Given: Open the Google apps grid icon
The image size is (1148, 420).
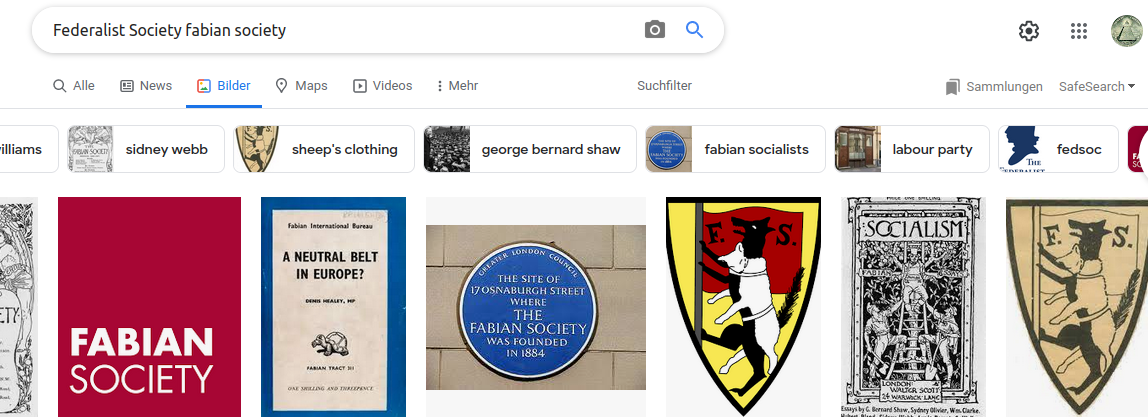Looking at the screenshot, I should [1078, 31].
